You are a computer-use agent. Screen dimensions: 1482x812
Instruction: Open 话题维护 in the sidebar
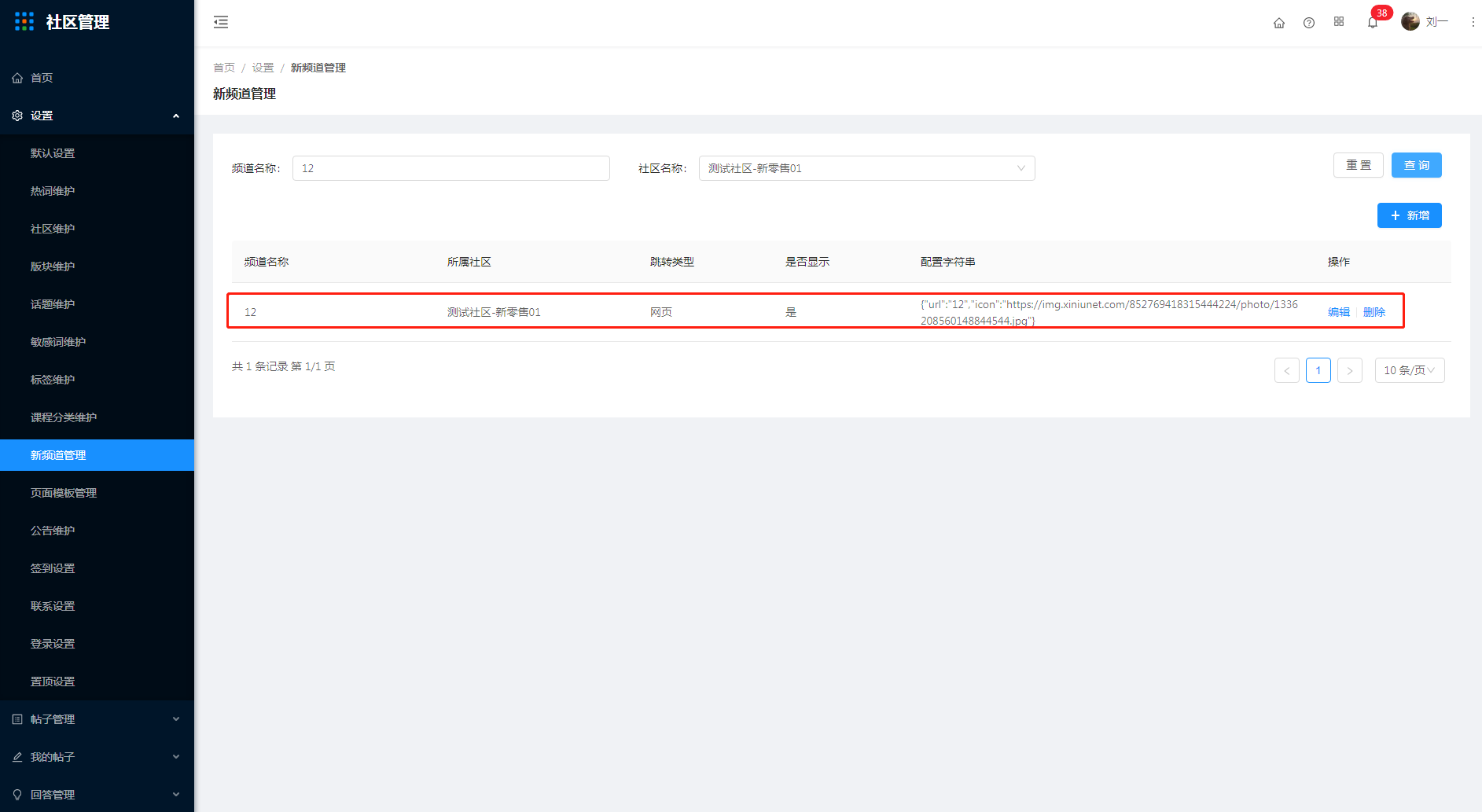tap(97, 304)
